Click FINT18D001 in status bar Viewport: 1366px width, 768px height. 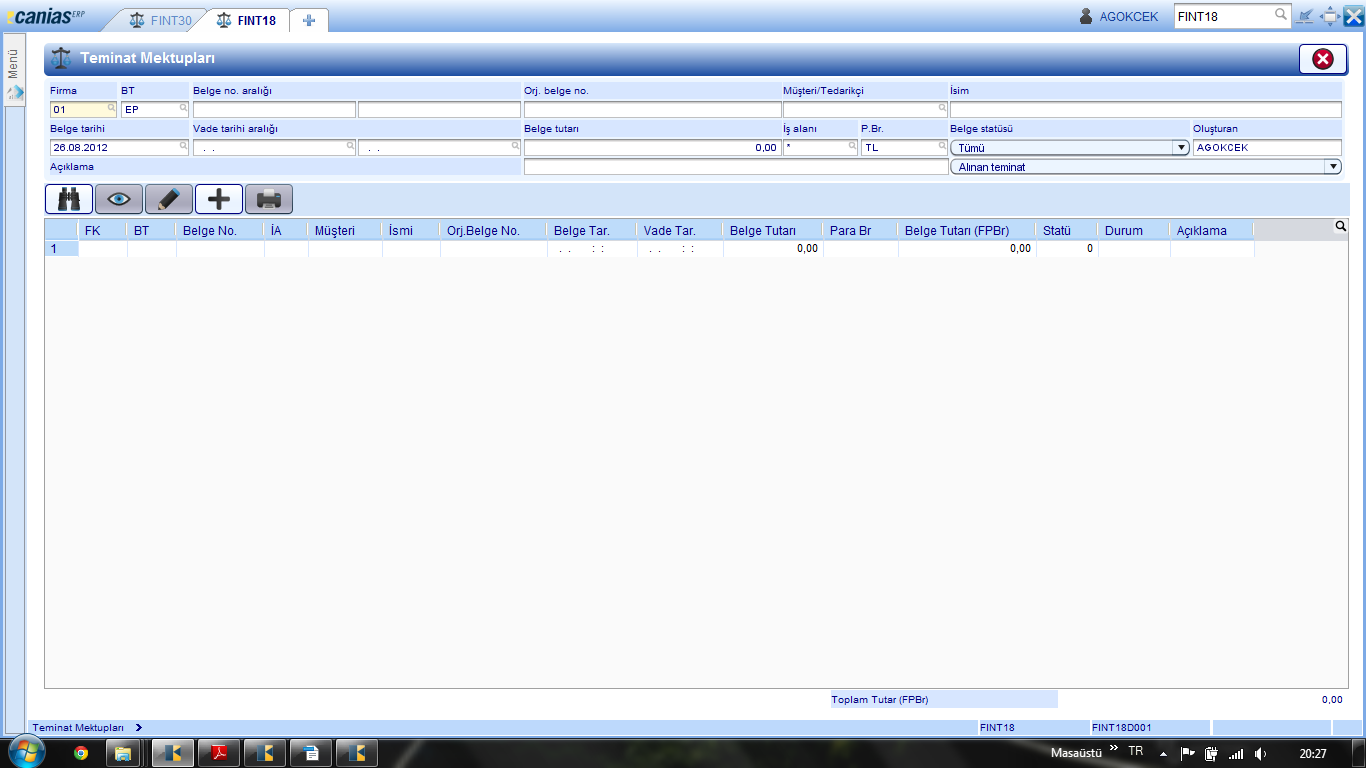[x=1121, y=728]
